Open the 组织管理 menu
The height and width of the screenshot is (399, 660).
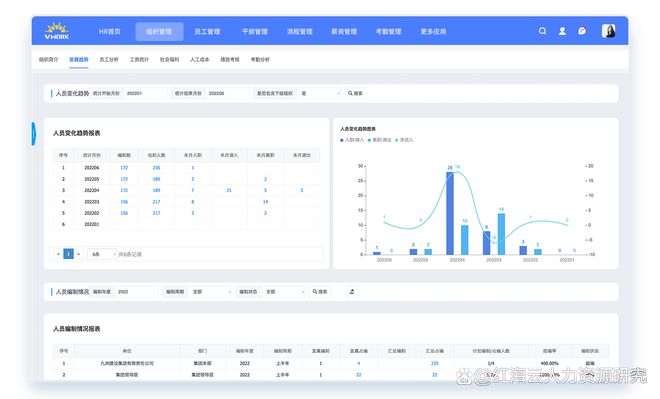(159, 32)
